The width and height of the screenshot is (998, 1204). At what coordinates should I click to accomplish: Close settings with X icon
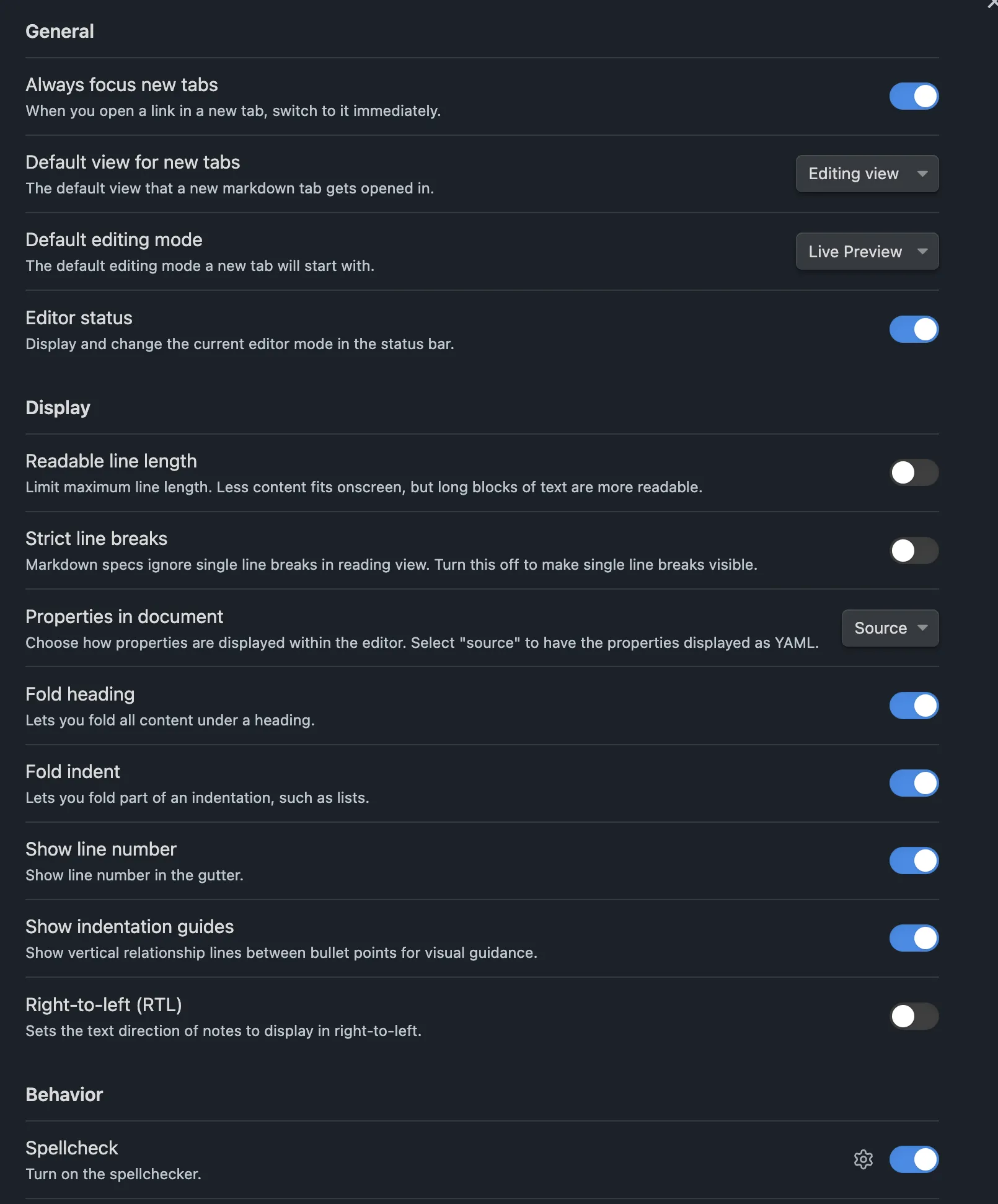click(993, 4)
